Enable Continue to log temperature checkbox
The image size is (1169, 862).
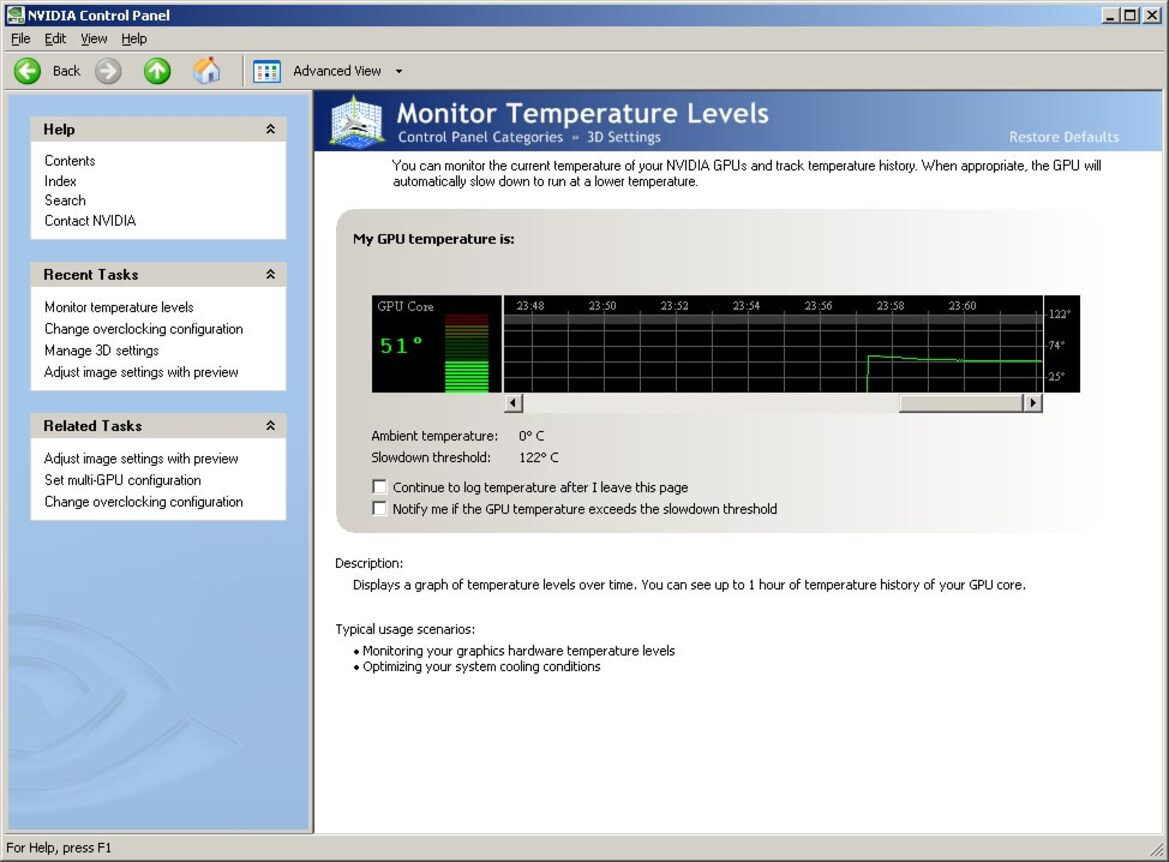[x=379, y=487]
